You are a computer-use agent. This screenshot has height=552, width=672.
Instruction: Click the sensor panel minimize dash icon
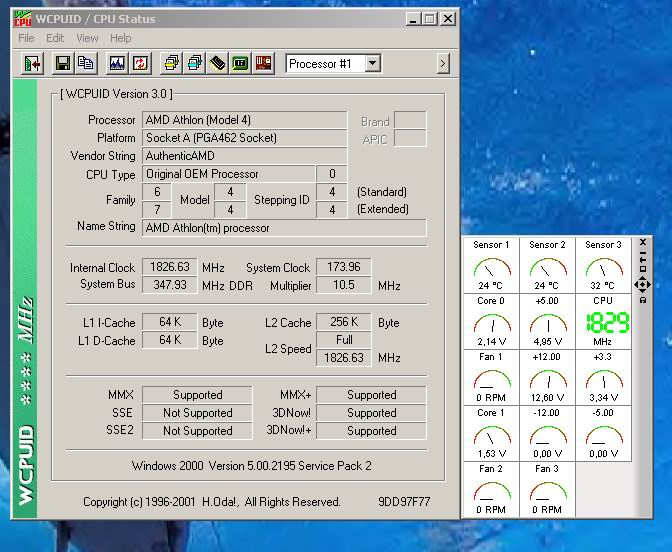coord(643,253)
